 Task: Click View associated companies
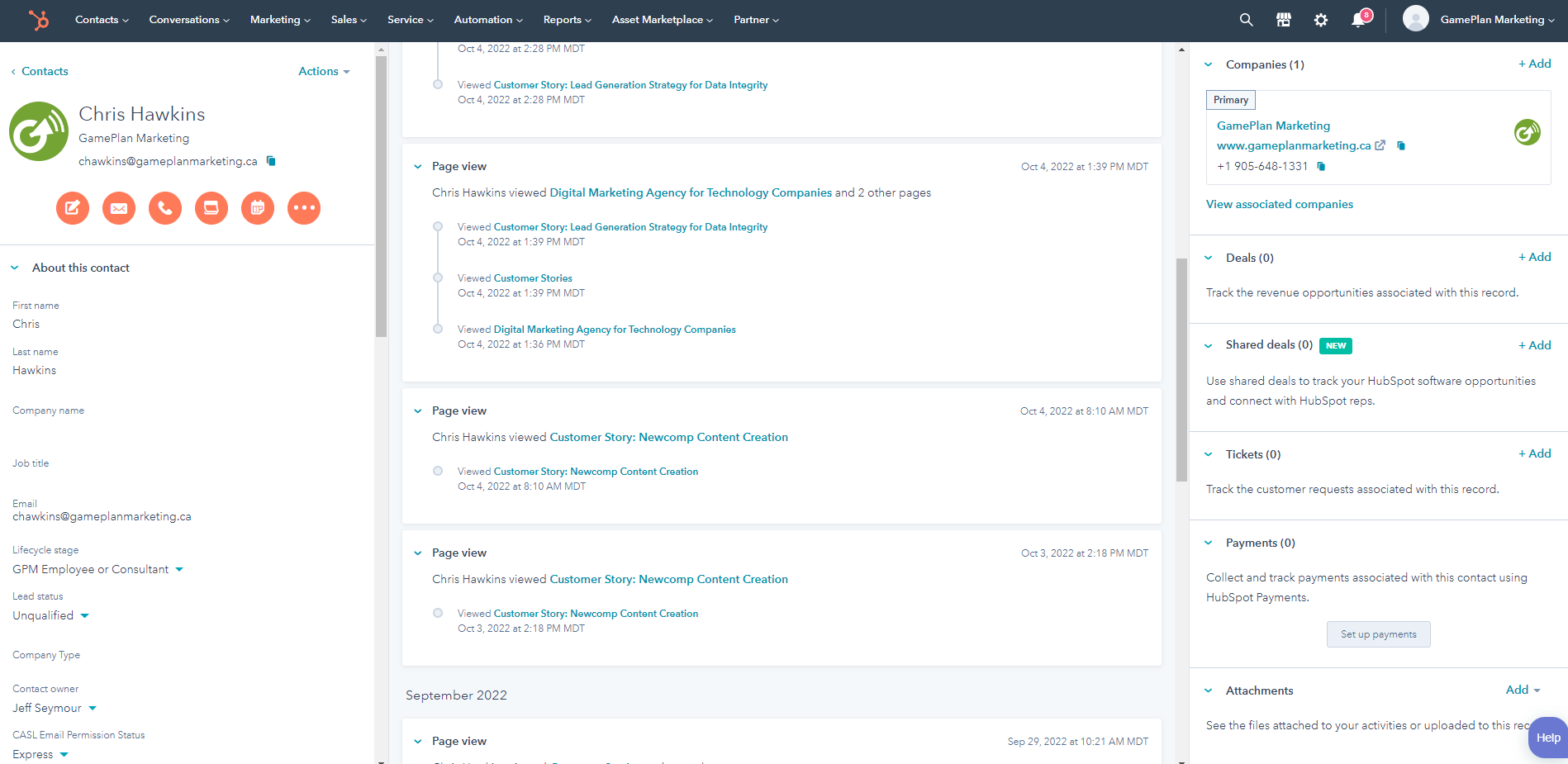(1279, 204)
